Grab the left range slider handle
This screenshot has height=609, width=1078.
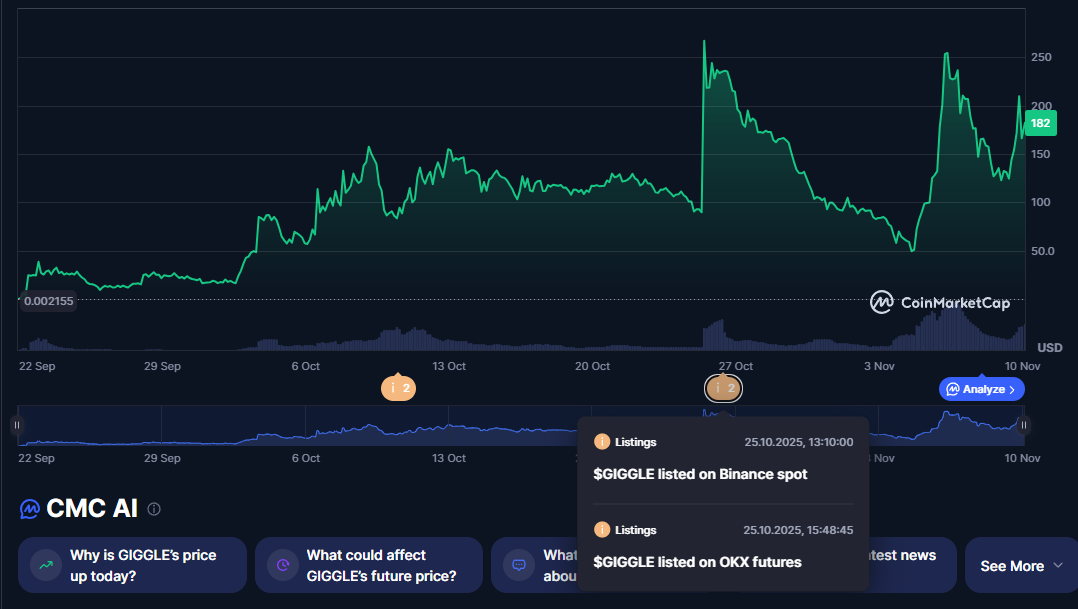(17, 425)
